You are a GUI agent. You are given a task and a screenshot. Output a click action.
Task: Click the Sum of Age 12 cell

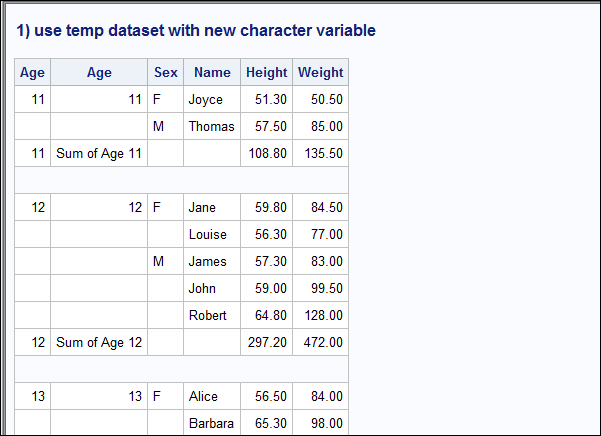99,342
